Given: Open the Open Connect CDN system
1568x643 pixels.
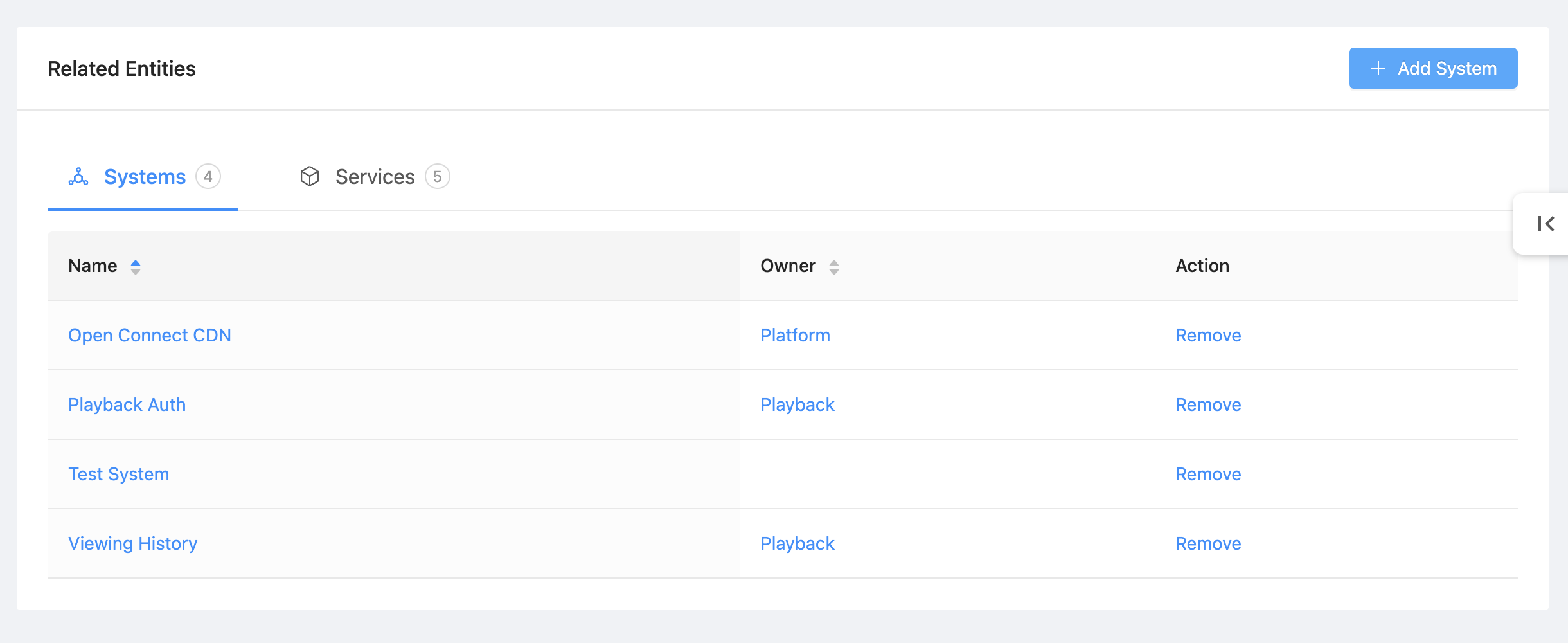Looking at the screenshot, I should [x=150, y=335].
